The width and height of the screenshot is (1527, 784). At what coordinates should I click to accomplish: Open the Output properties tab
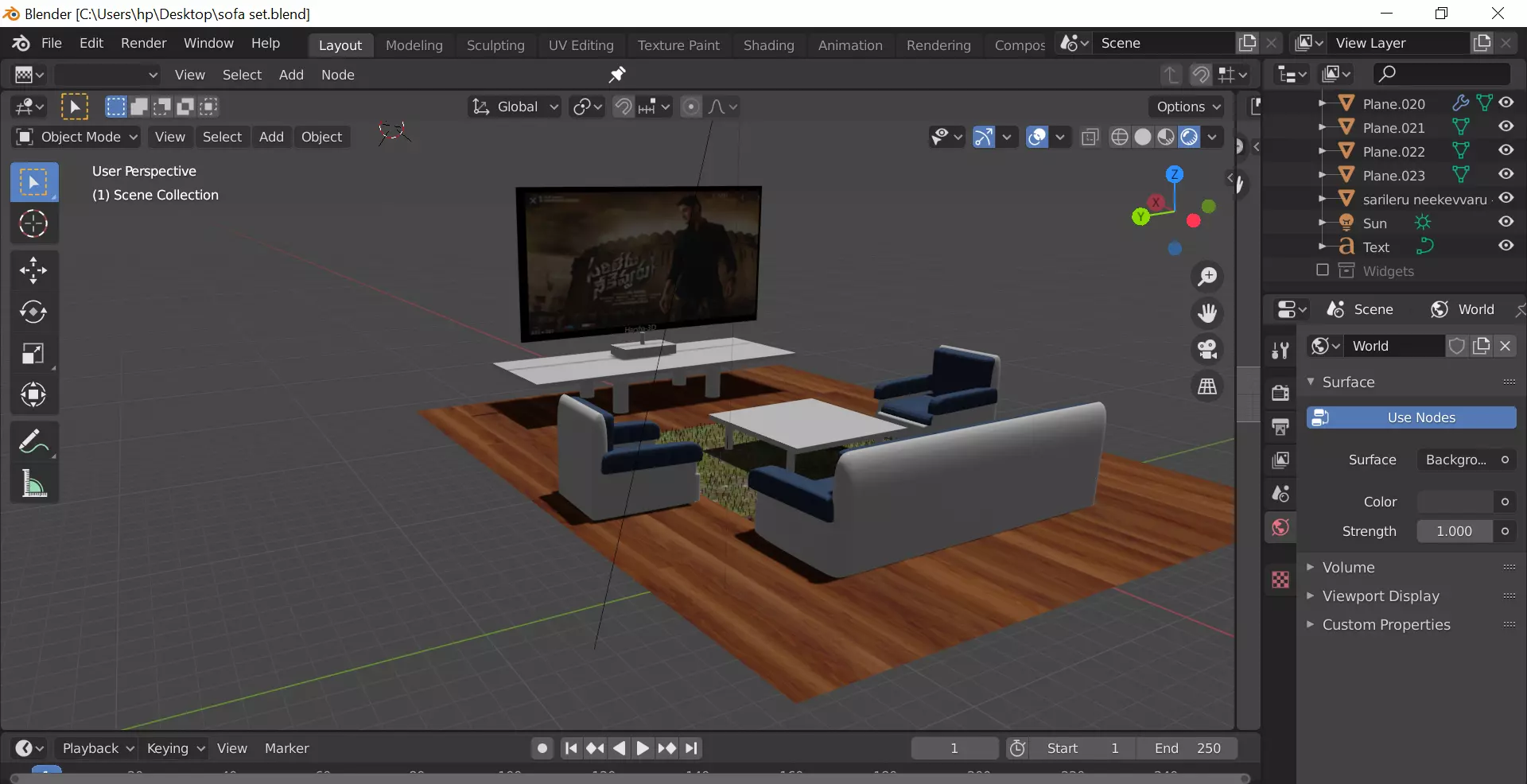tap(1280, 427)
